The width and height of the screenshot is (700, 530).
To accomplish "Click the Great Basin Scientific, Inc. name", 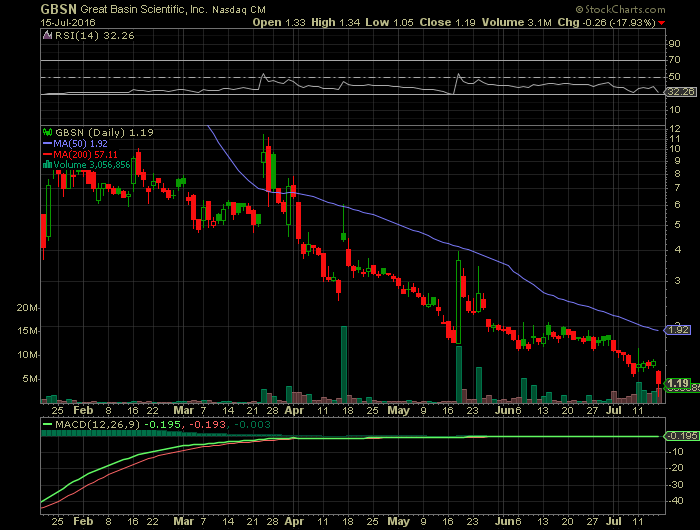I will click(144, 9).
